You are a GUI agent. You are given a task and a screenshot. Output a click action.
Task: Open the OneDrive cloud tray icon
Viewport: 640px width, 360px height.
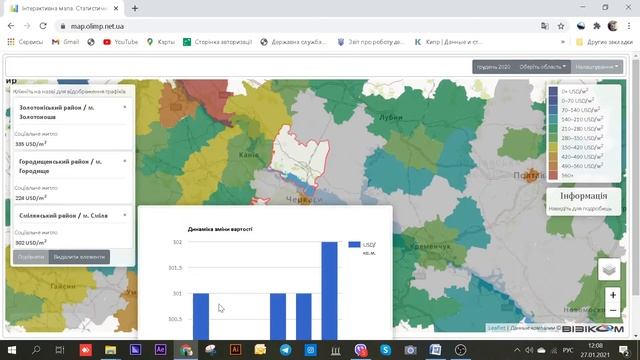pos(541,350)
